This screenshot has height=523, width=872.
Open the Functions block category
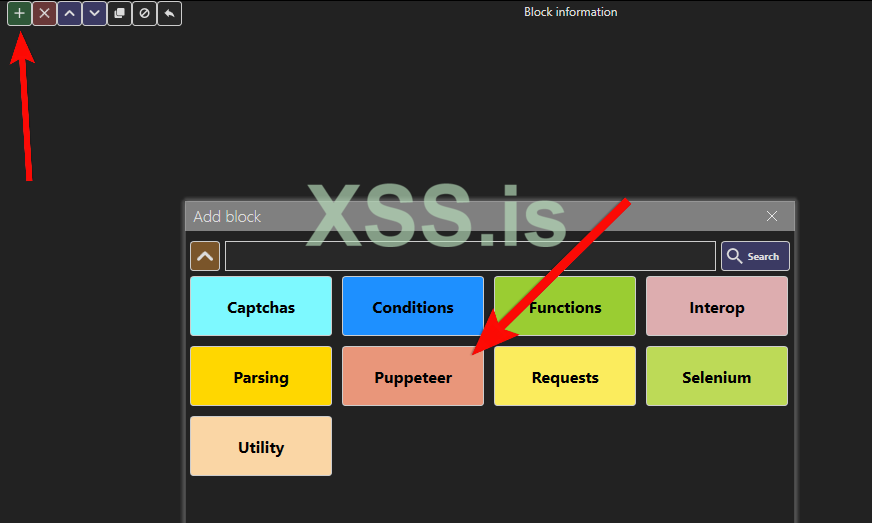[x=564, y=307]
